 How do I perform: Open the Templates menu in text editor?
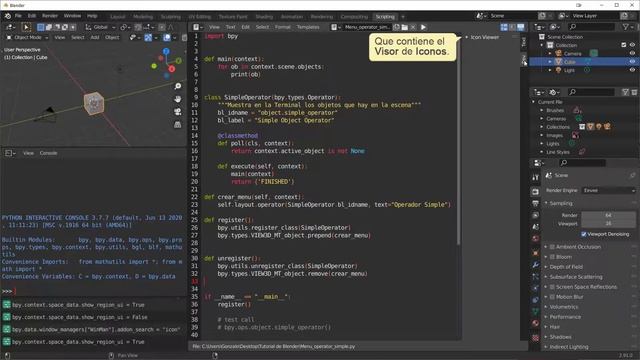click(308, 27)
